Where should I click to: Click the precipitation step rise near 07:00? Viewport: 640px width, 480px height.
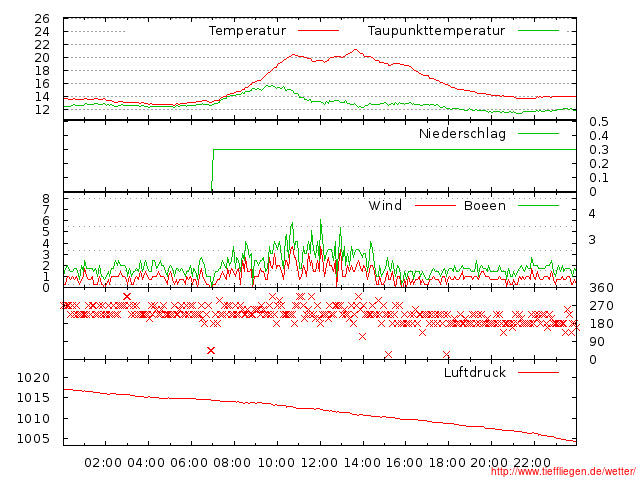213,169
